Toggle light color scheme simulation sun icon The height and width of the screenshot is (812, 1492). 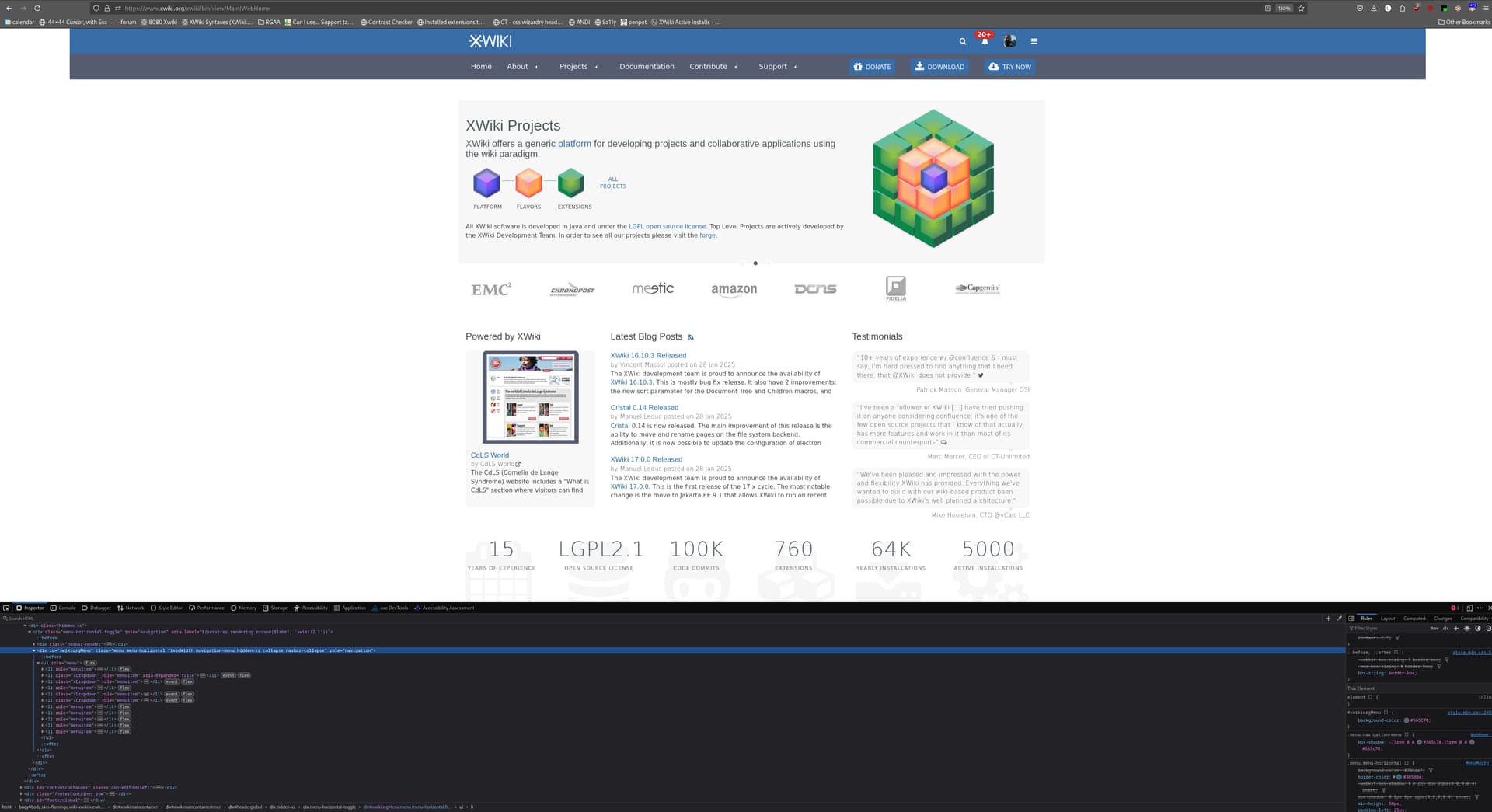(x=1467, y=628)
